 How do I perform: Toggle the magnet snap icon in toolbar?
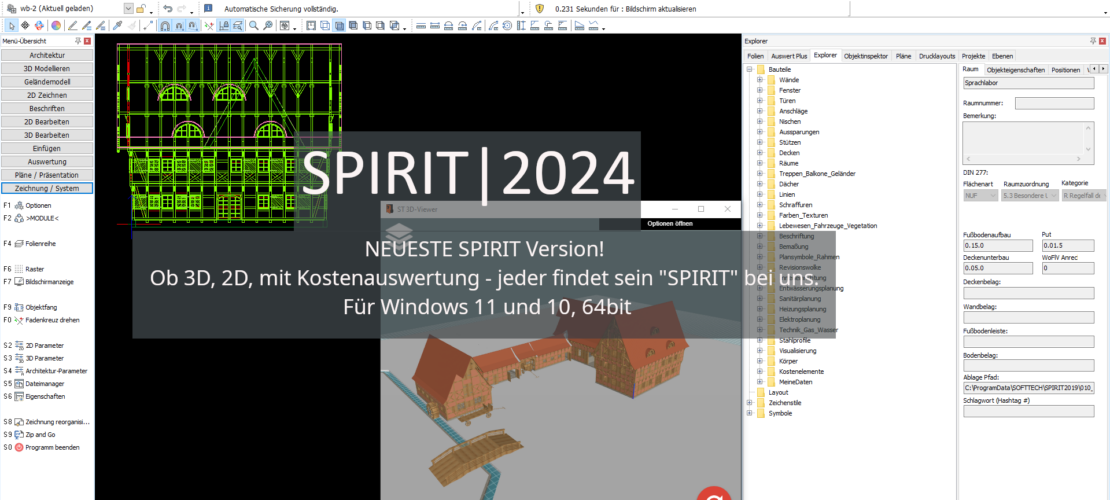point(164,25)
